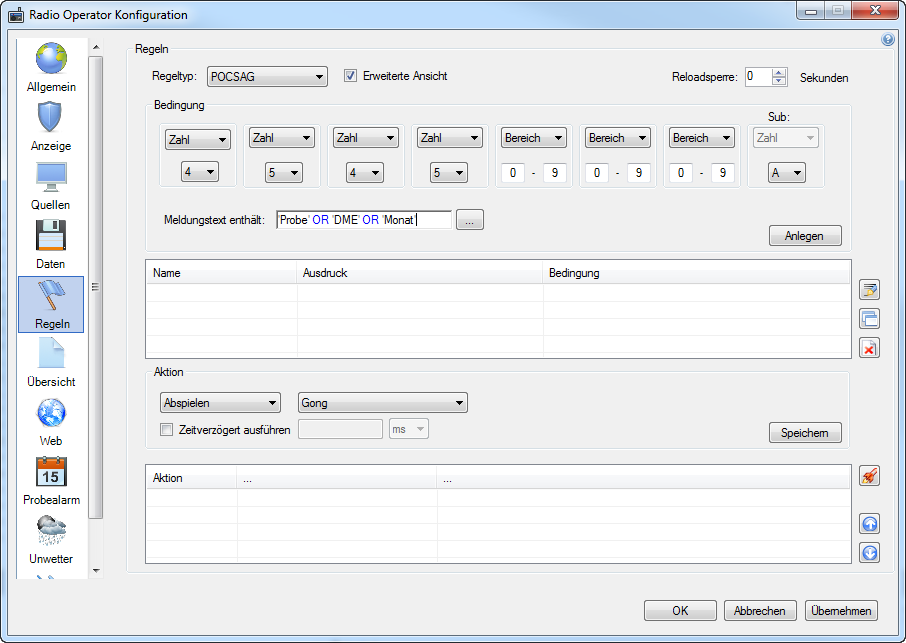Open the first Bereich type dropdown
This screenshot has width=906, height=643.
click(533, 138)
